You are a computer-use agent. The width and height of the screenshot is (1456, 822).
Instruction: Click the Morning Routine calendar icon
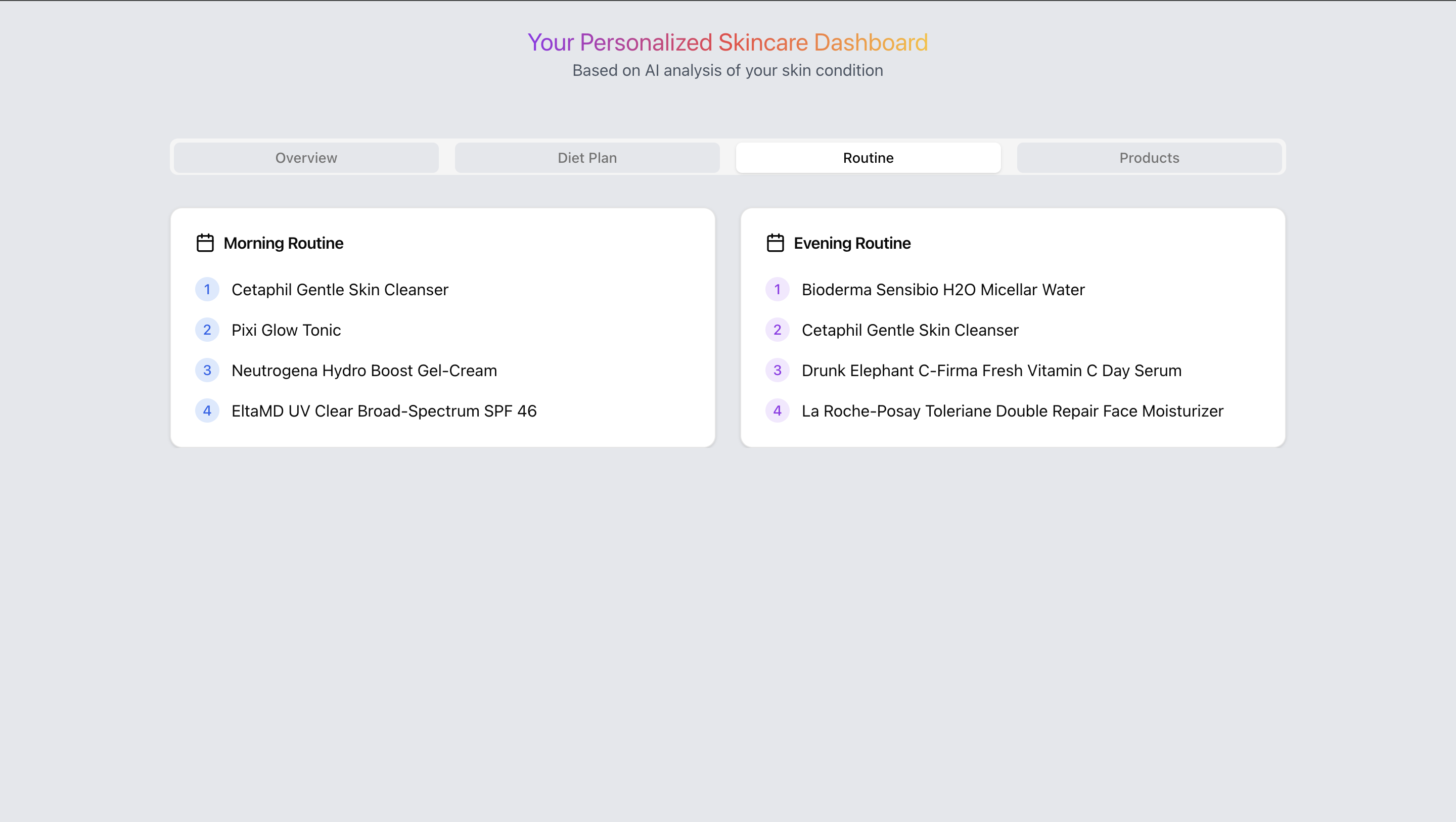[205, 243]
